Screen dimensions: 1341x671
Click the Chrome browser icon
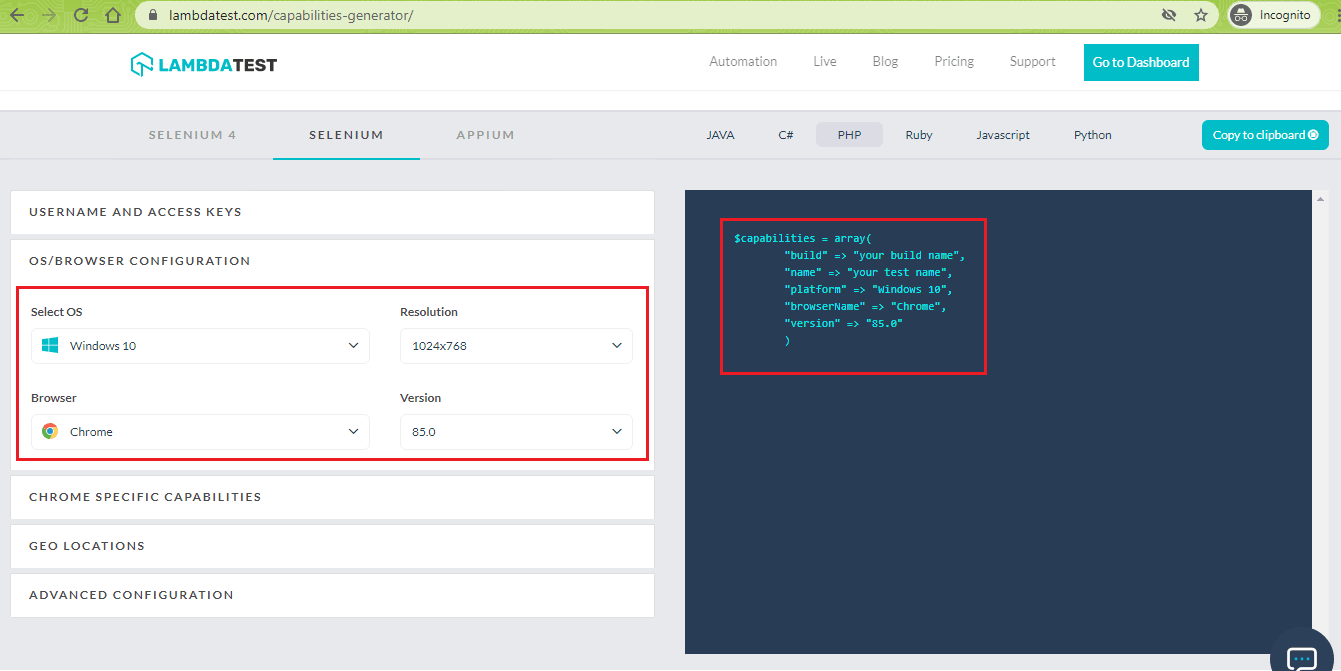[48, 431]
